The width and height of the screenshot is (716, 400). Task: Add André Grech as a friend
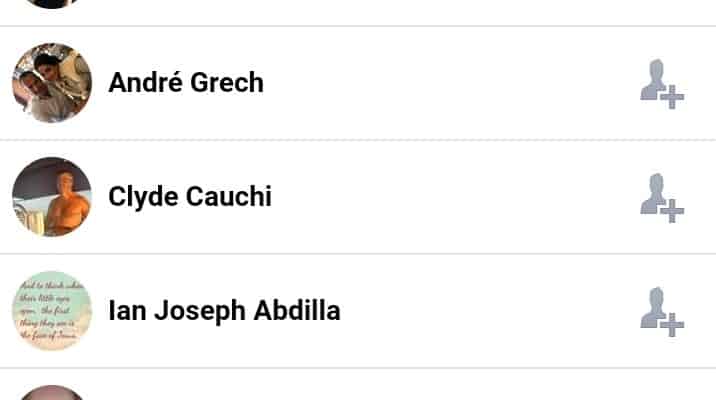(661, 84)
